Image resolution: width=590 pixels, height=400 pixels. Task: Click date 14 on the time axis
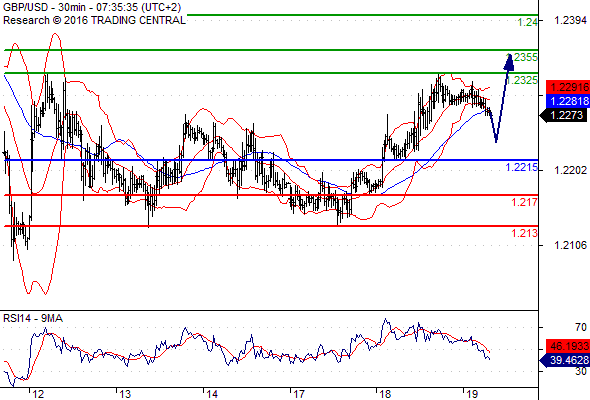coord(212,394)
